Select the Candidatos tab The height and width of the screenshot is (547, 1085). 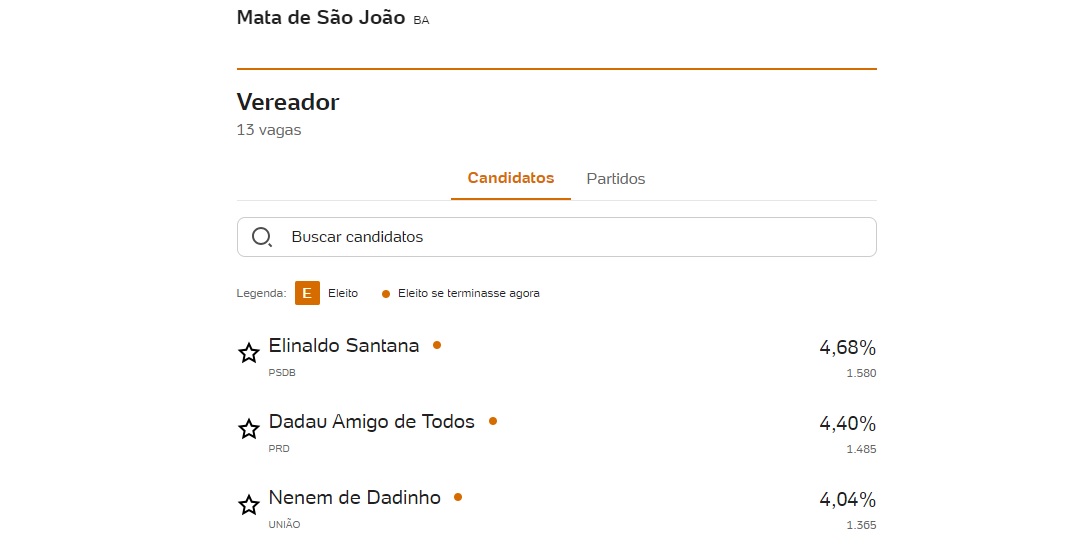coord(511,178)
